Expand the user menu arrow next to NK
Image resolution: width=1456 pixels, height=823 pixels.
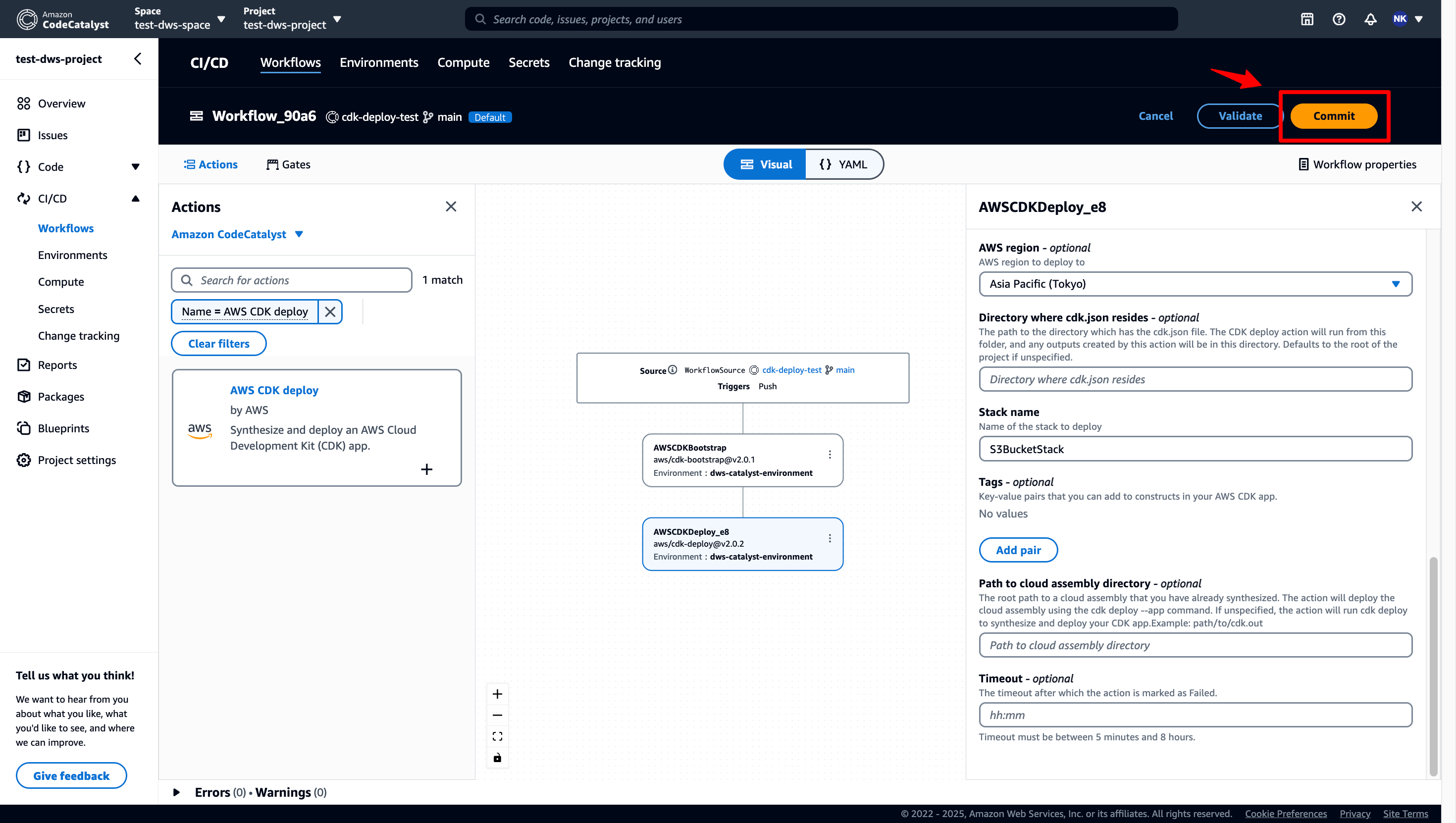coord(1419,19)
